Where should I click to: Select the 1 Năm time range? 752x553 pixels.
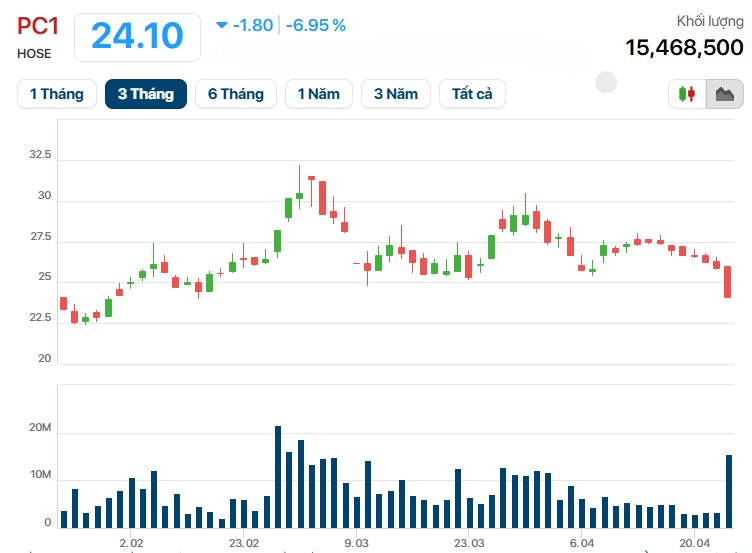(319, 94)
